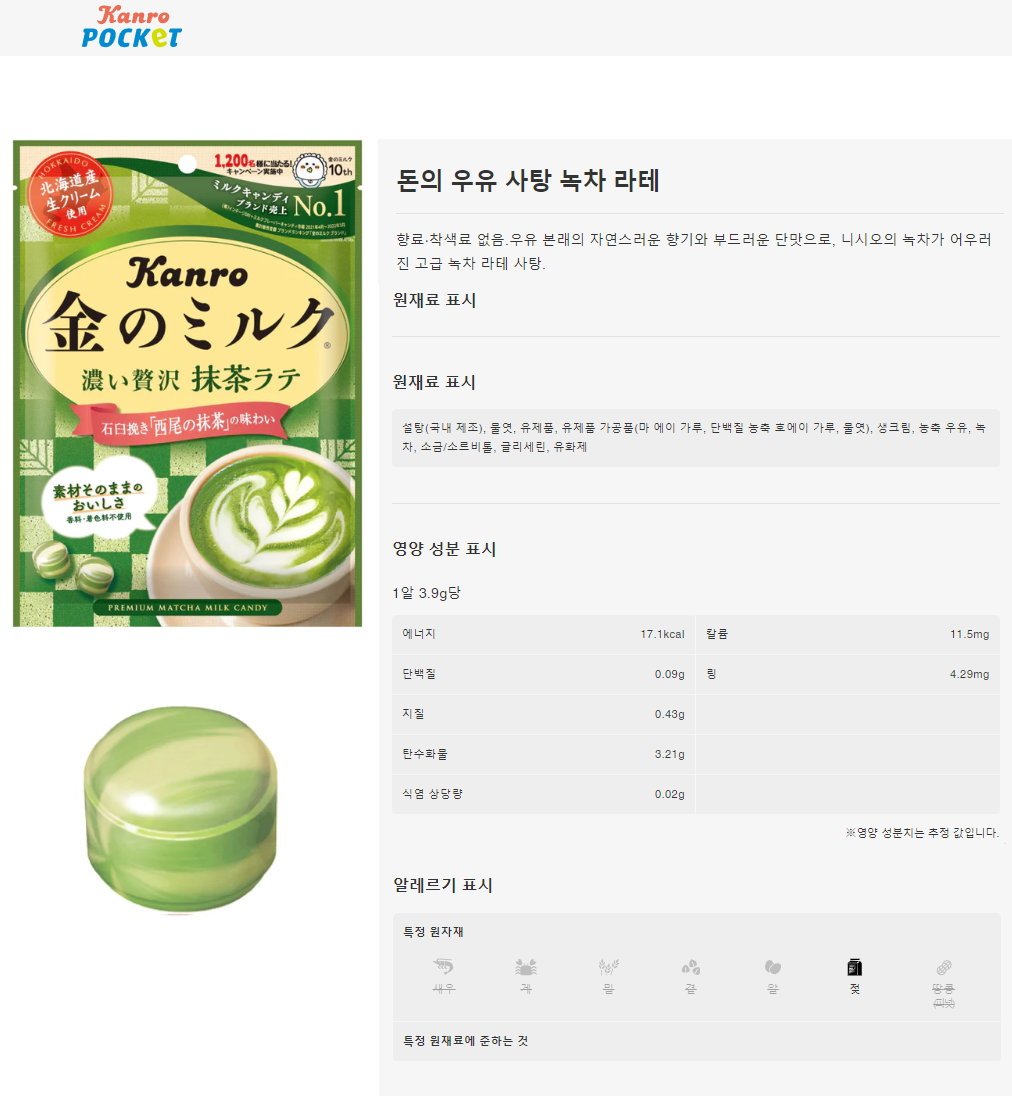1012x1098 pixels.
Task: Click the green candy piece image
Action: pos(181,809)
